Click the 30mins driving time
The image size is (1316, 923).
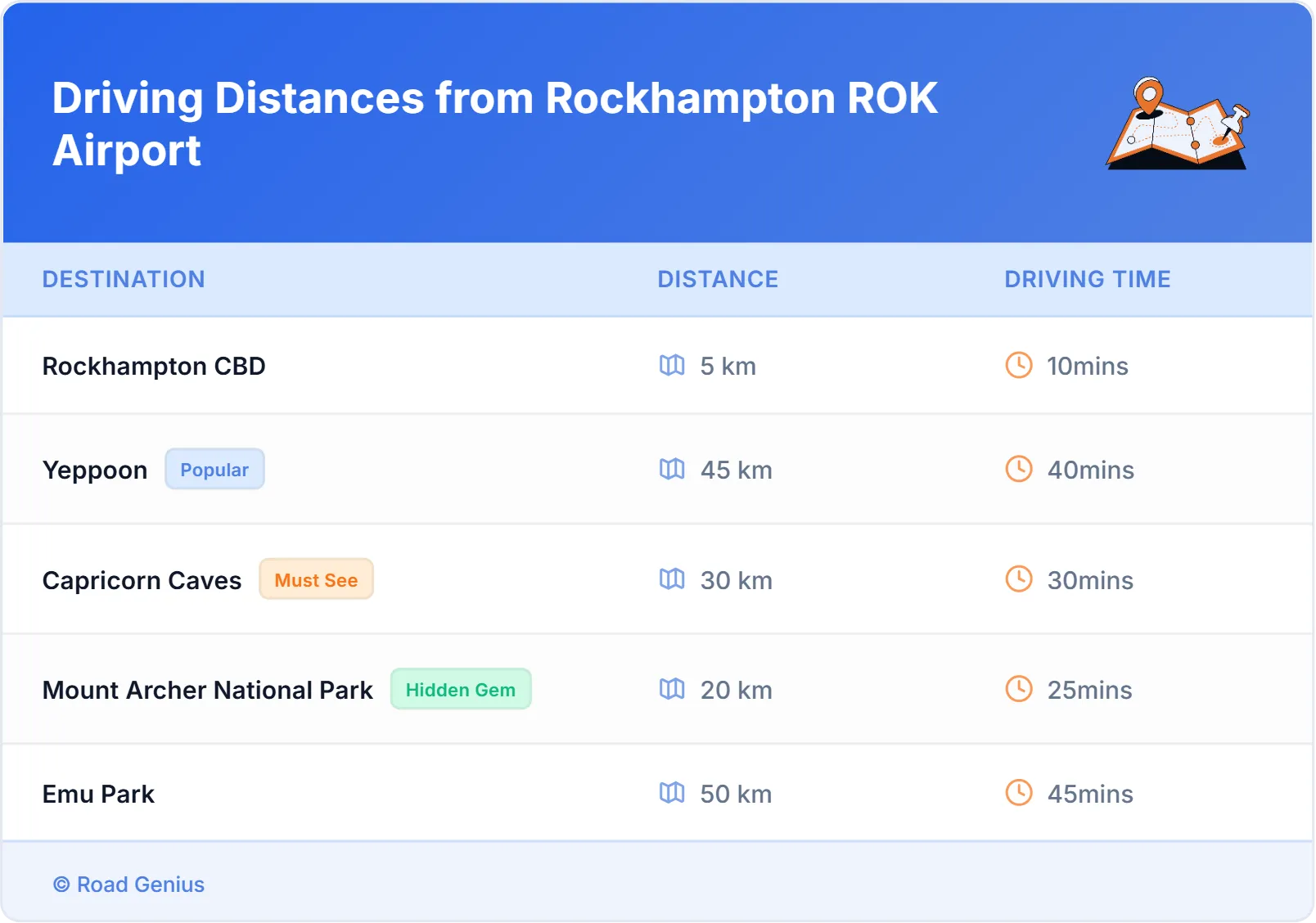point(1090,580)
